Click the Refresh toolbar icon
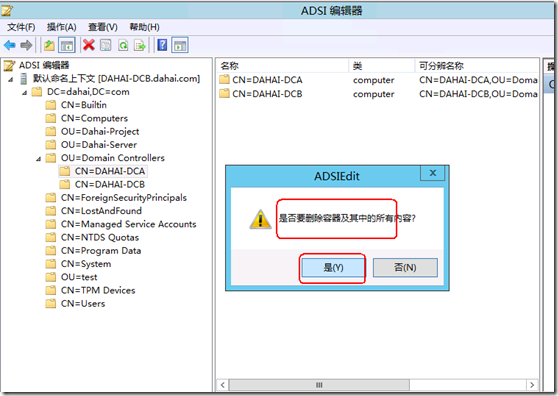Image resolution: width=558 pixels, height=396 pixels. [x=123, y=45]
